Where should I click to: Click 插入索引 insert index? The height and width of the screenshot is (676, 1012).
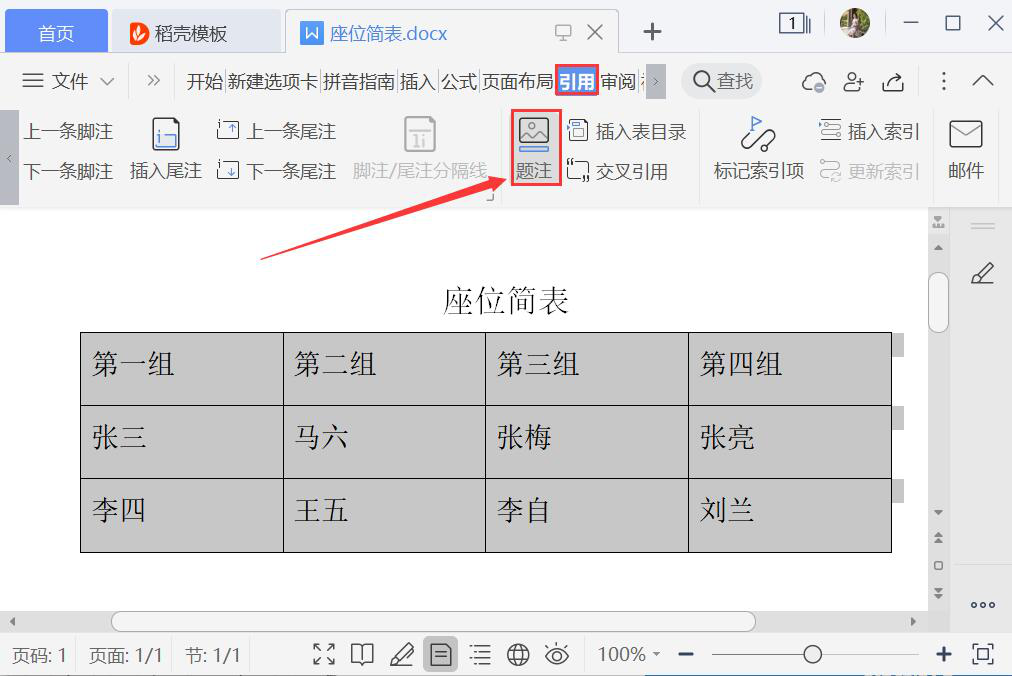(869, 131)
